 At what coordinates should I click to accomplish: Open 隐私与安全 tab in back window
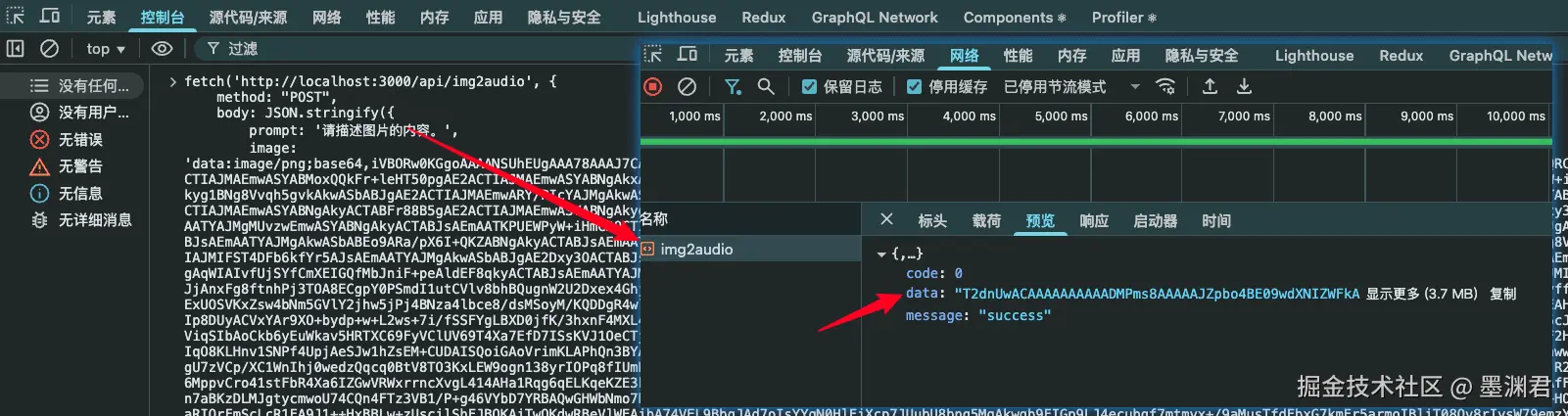coord(564,18)
